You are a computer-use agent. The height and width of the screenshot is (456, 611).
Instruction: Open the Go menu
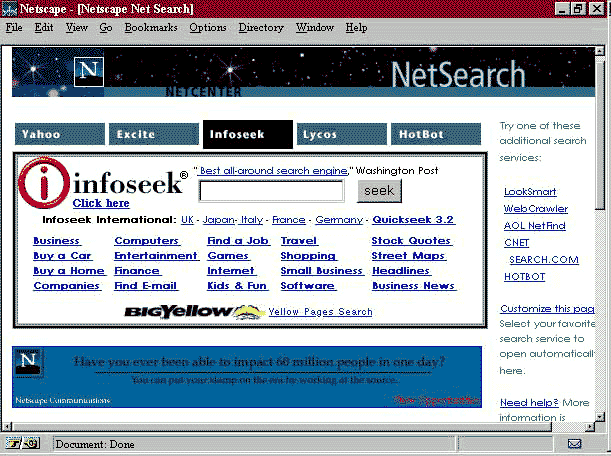(106, 28)
